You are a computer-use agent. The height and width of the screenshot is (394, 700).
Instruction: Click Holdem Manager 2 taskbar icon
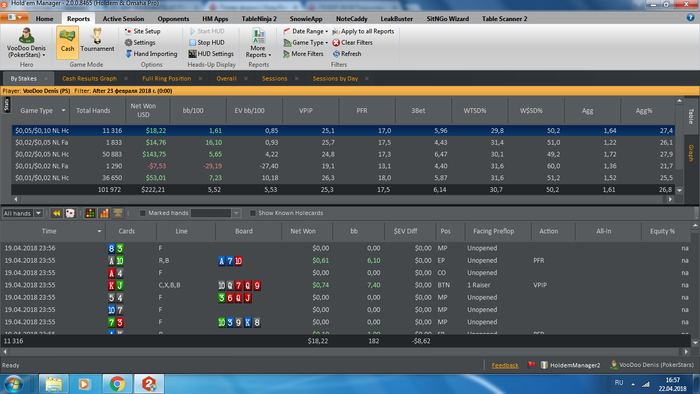coord(149,384)
